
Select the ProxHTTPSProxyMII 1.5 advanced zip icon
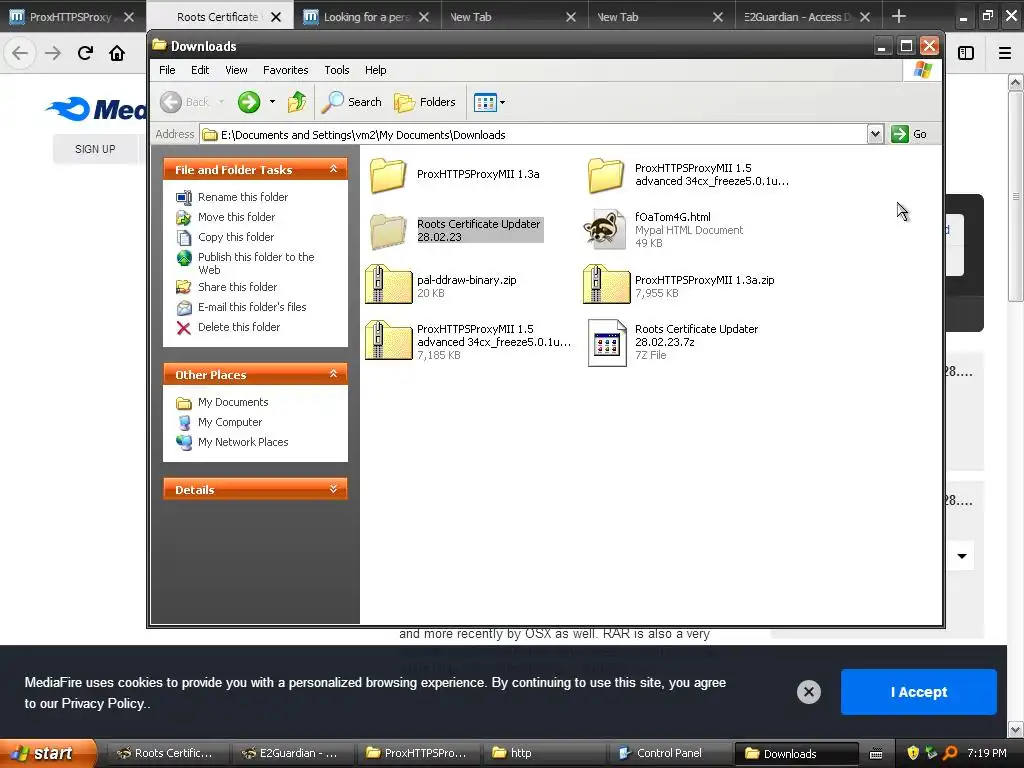[388, 340]
